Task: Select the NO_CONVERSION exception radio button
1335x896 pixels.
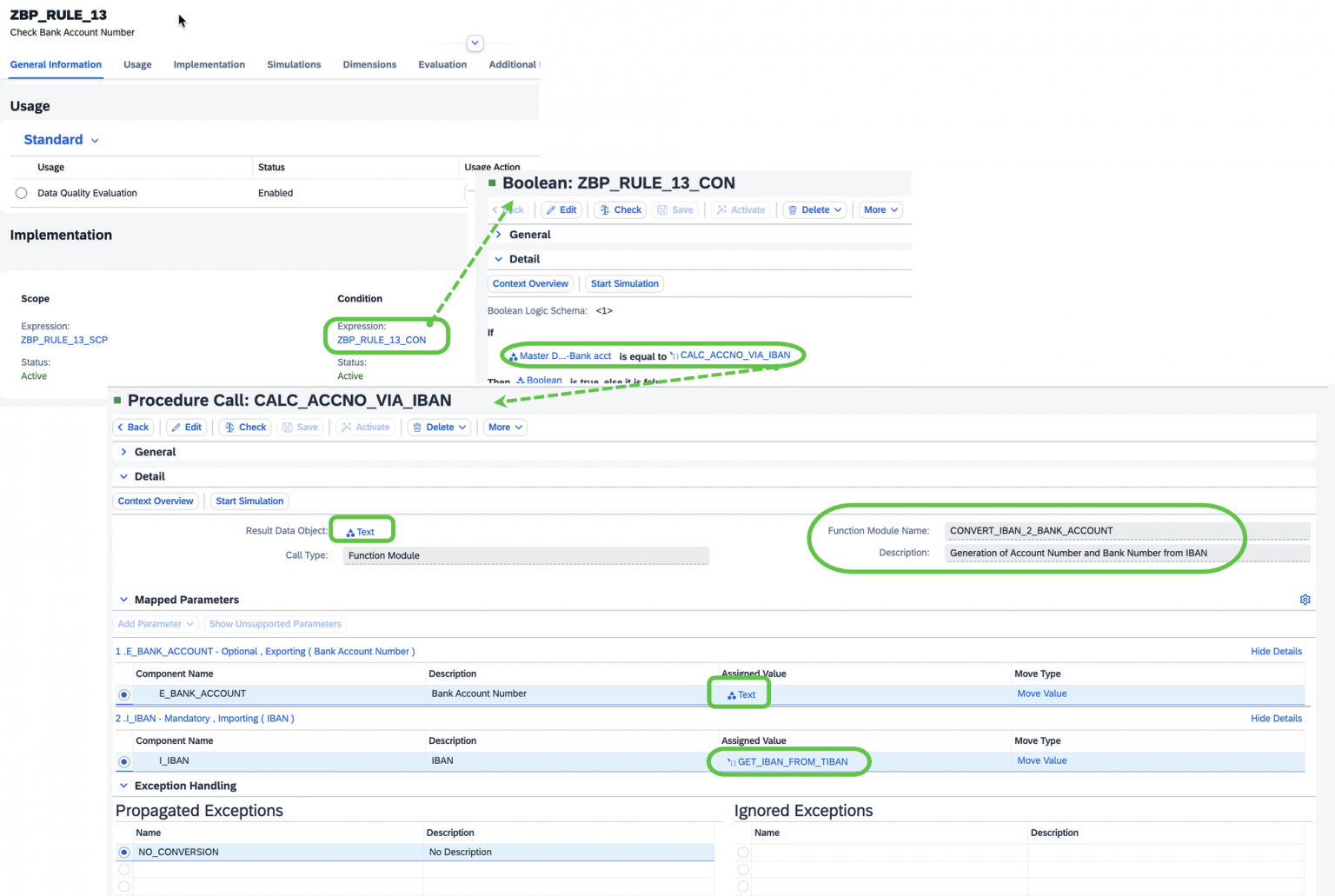Action: [x=123, y=852]
